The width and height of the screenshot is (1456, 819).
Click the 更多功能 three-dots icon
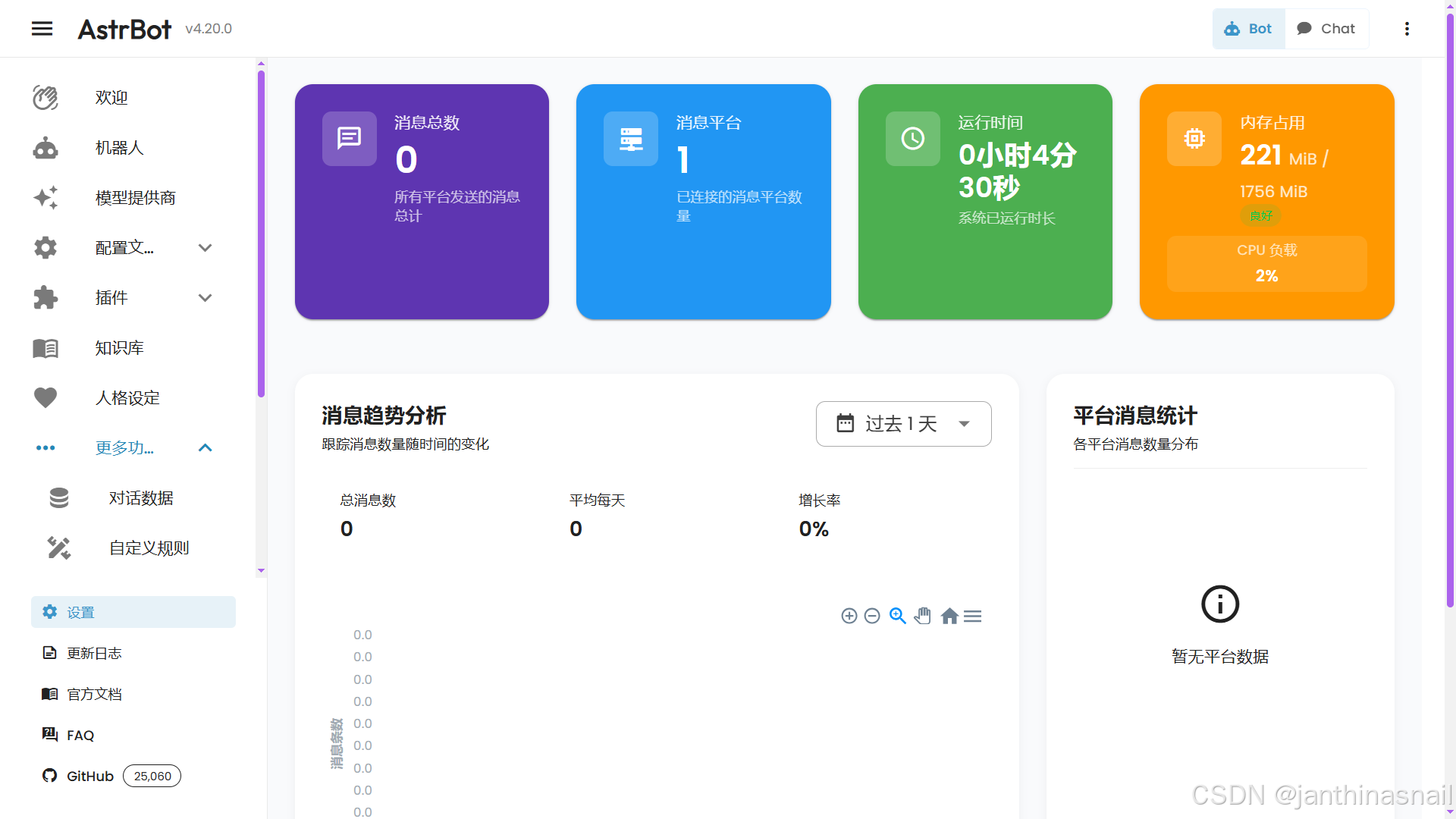[x=45, y=448]
